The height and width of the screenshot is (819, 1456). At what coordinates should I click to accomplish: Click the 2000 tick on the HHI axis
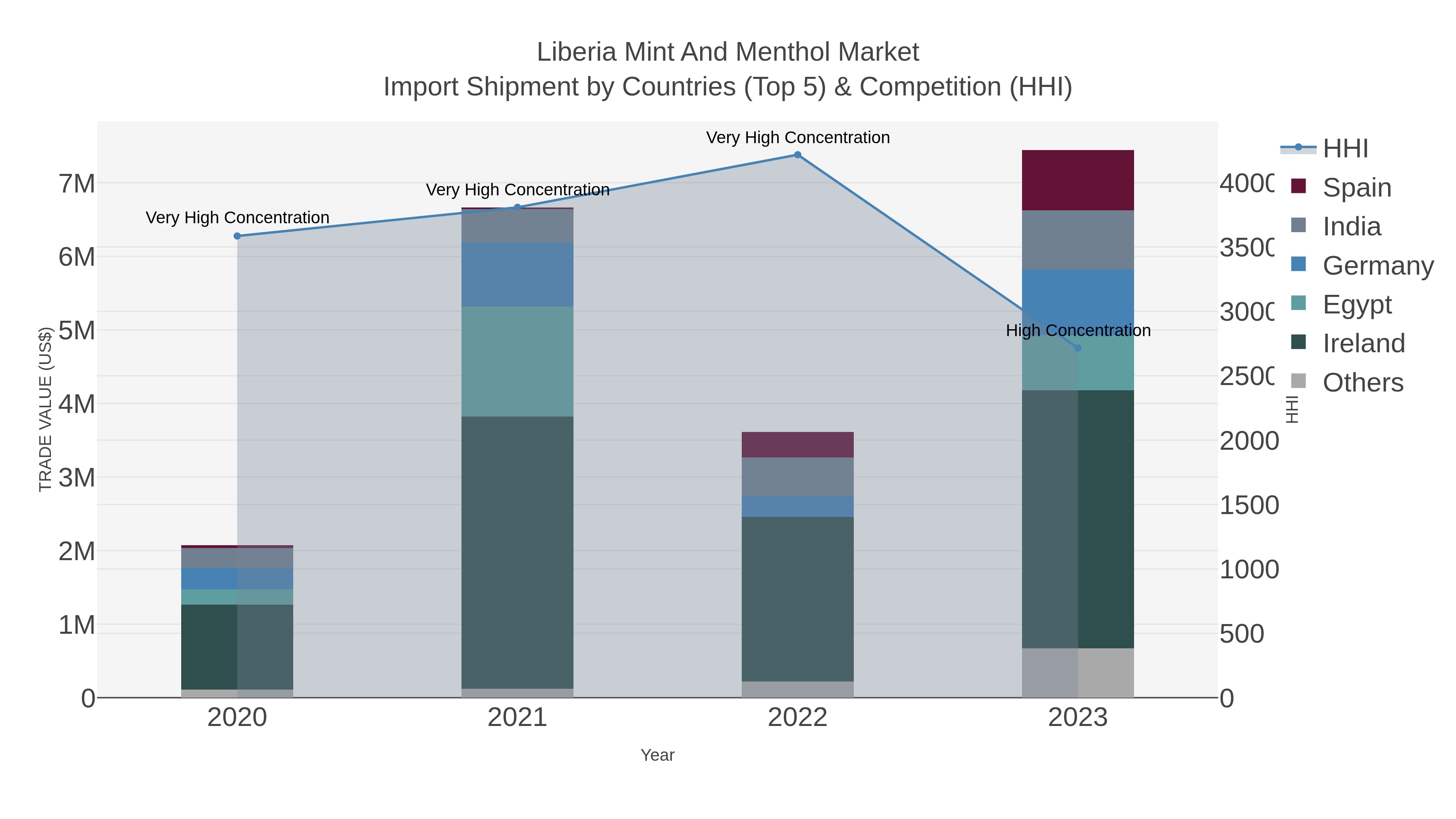[x=1249, y=441]
